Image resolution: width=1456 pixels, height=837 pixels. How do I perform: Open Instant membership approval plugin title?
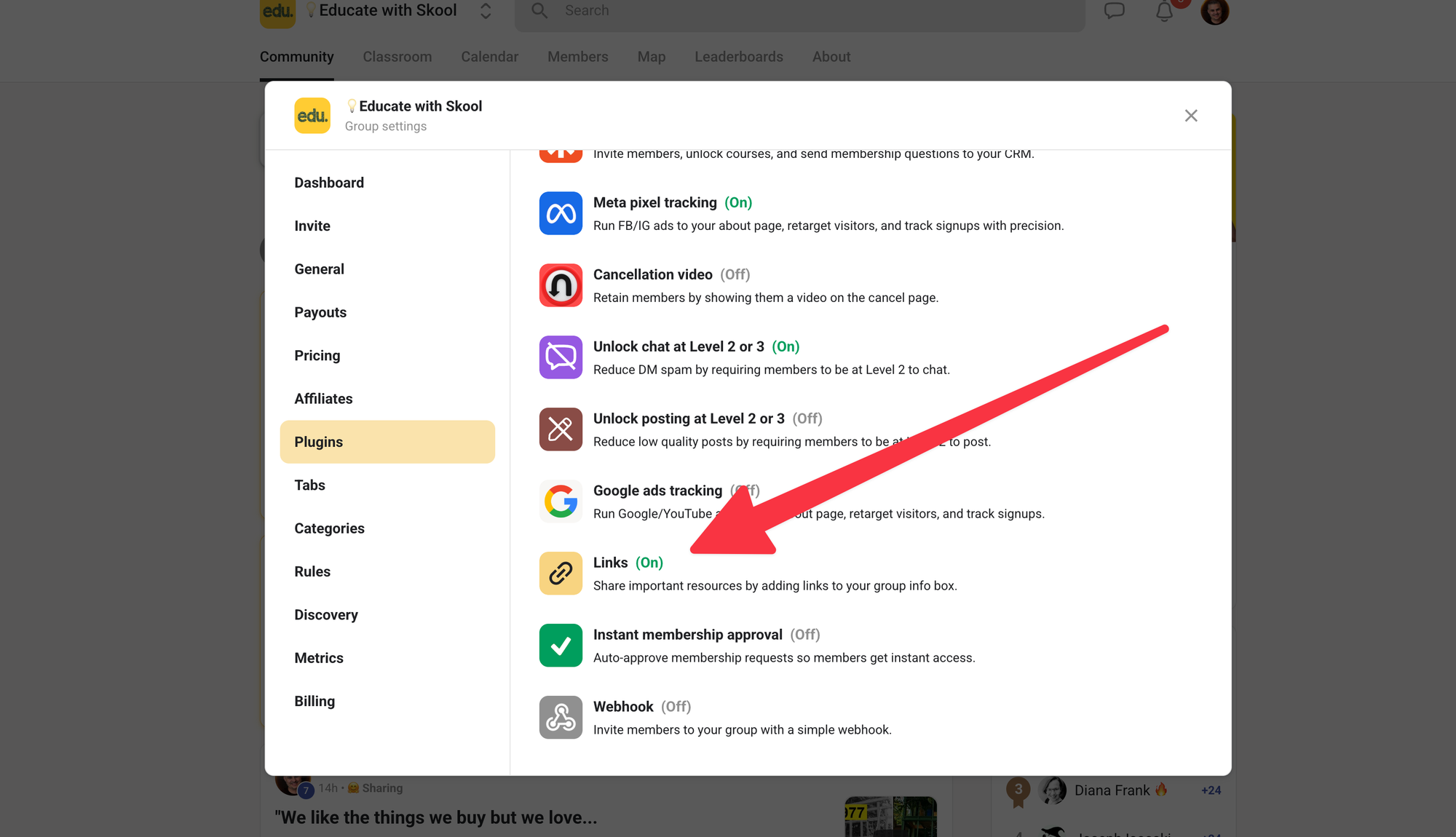point(688,635)
